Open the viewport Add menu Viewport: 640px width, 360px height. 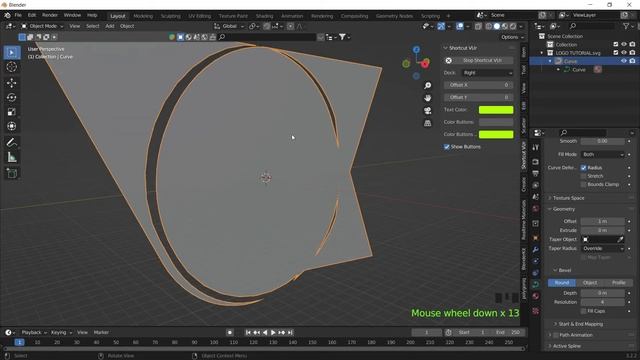(110, 26)
